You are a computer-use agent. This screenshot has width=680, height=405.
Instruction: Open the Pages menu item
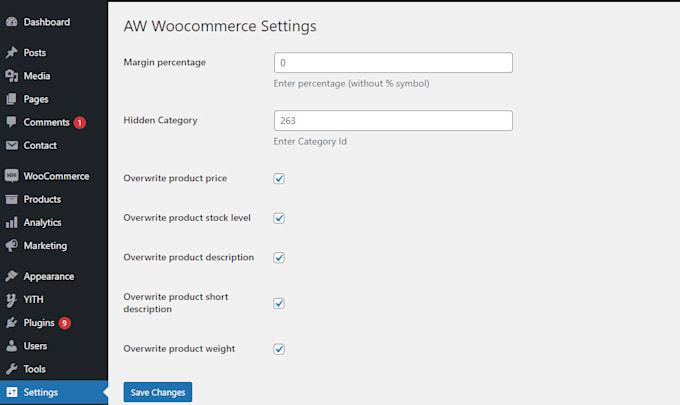pos(54,99)
